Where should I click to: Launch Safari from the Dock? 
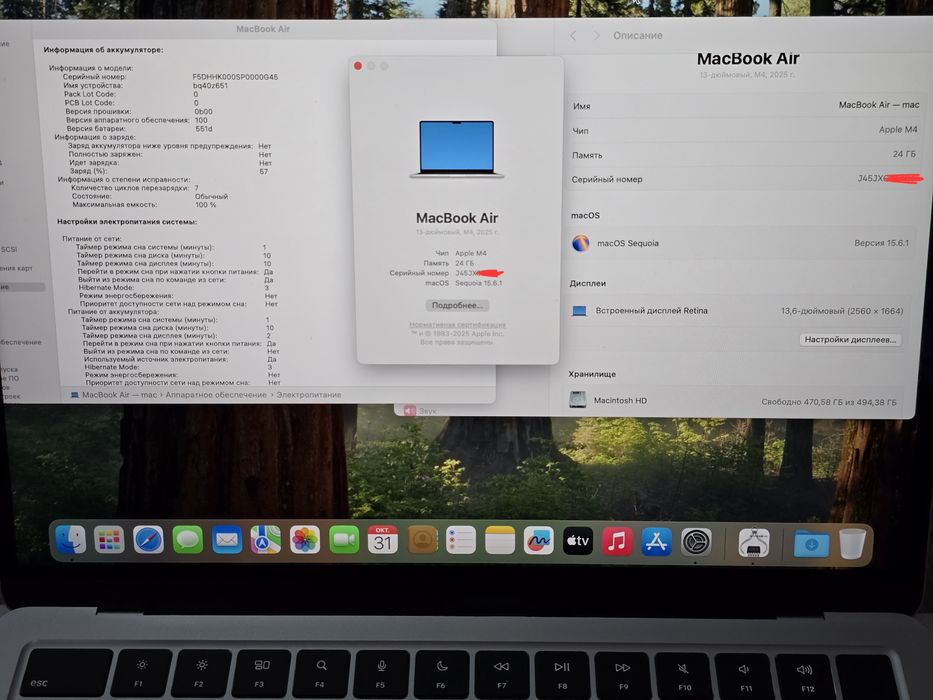tap(148, 540)
